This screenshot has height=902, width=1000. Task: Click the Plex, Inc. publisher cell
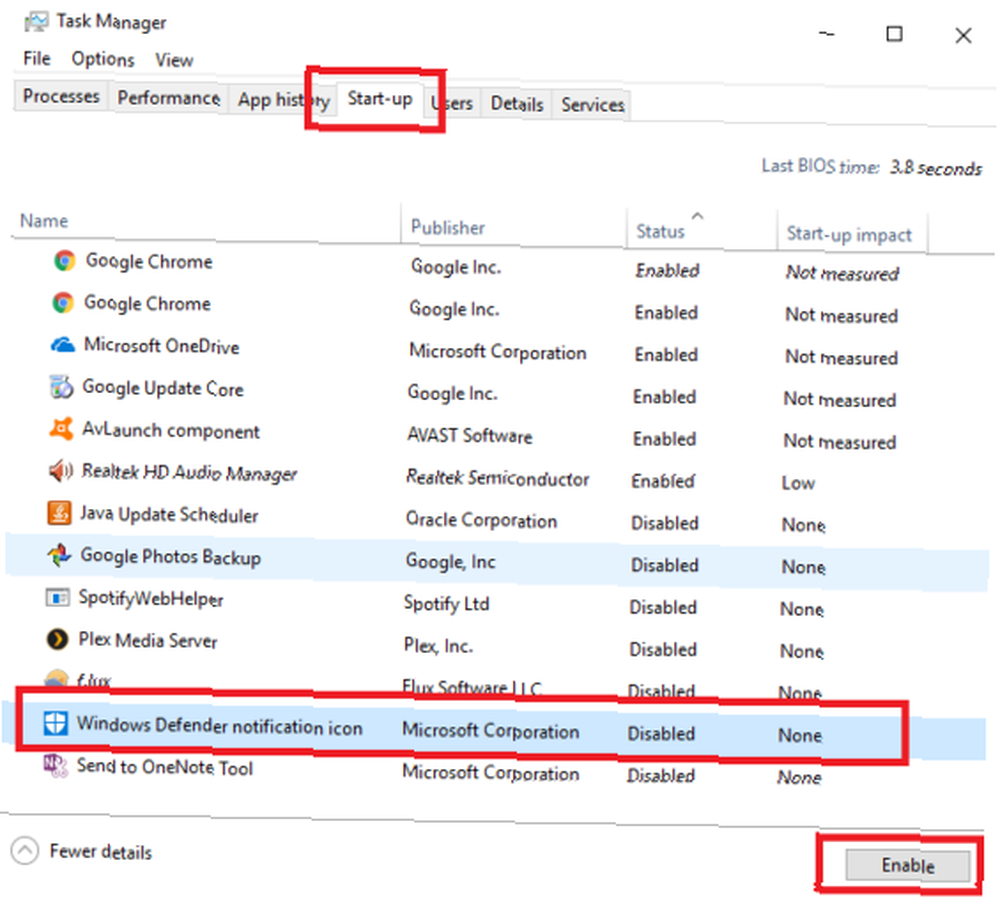pos(438,646)
